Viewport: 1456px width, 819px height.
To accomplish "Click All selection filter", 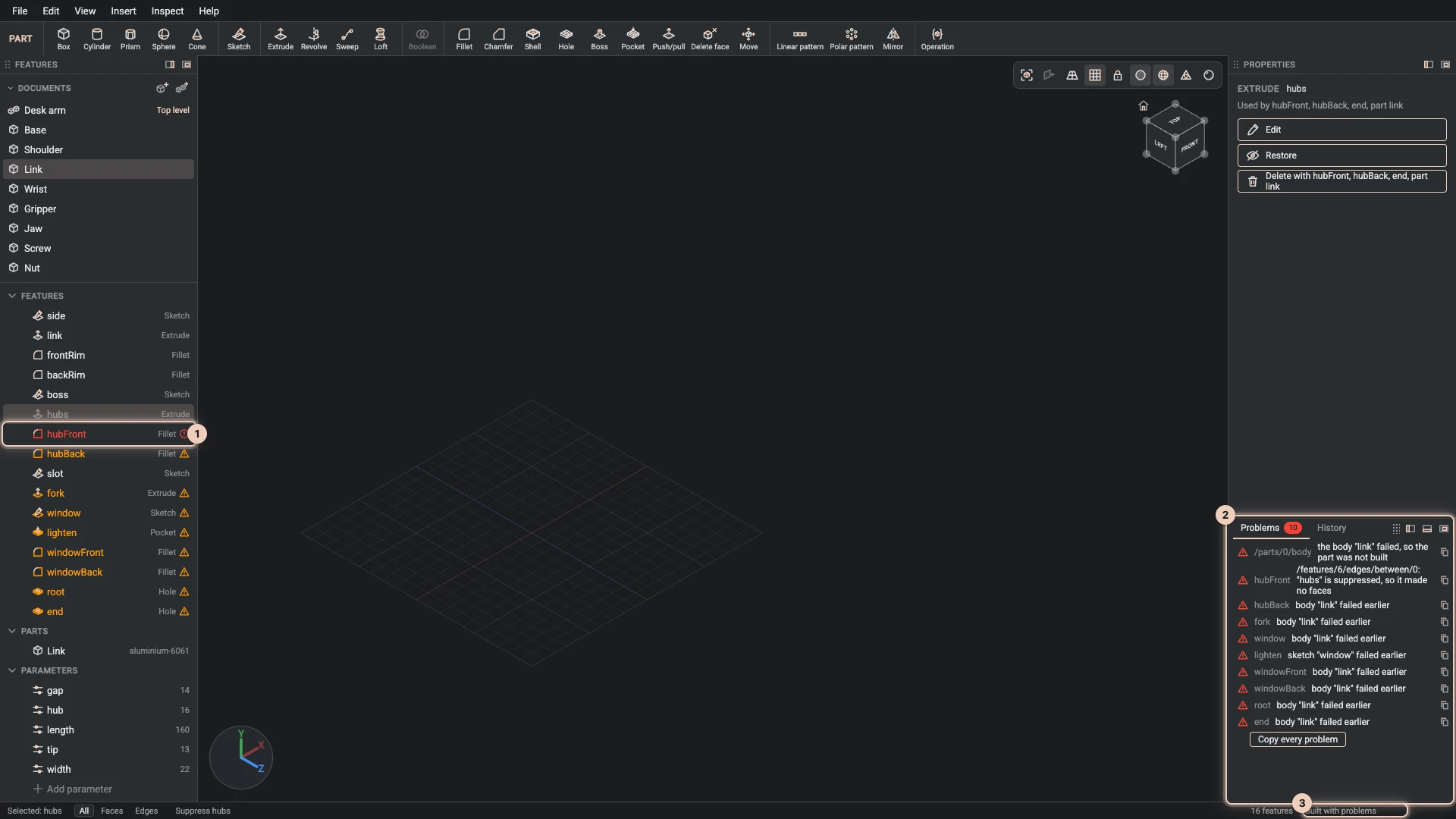I will coord(84,811).
